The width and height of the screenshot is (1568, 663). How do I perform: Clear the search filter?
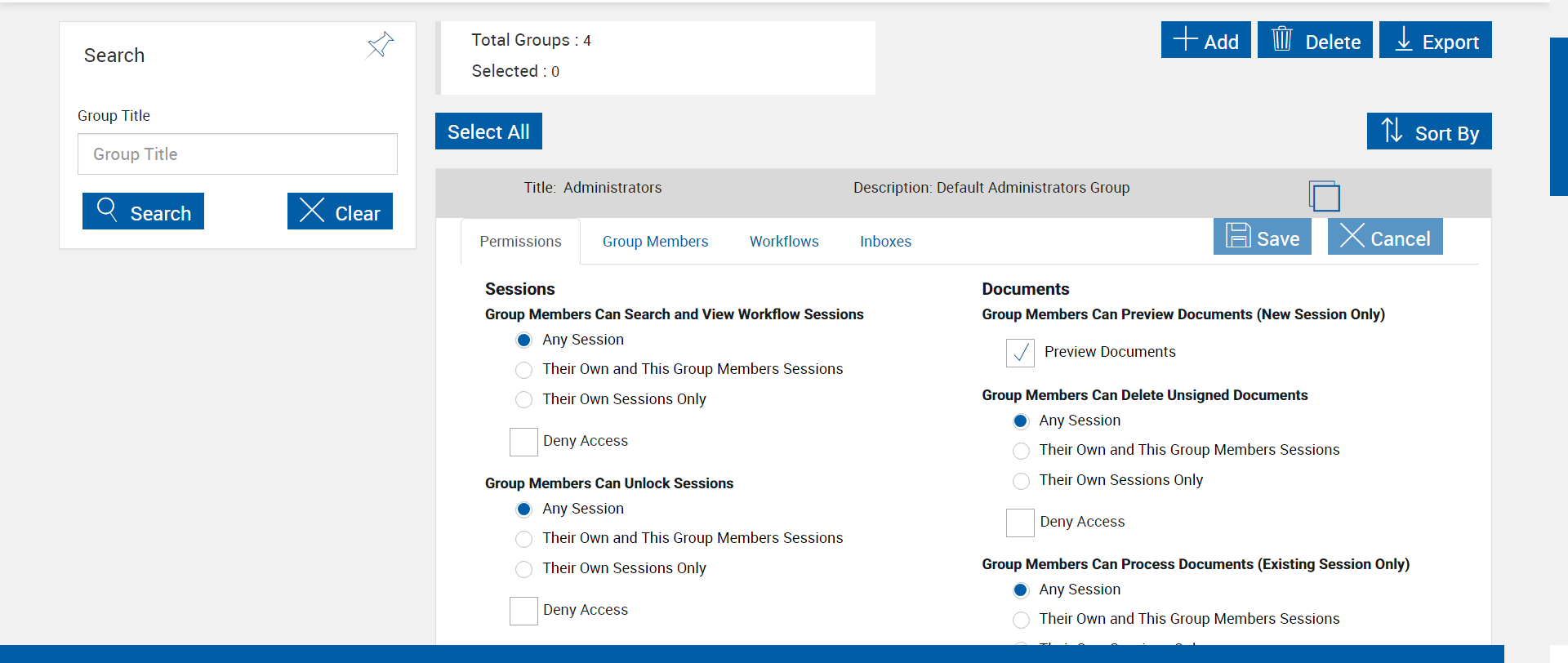pyautogui.click(x=340, y=211)
